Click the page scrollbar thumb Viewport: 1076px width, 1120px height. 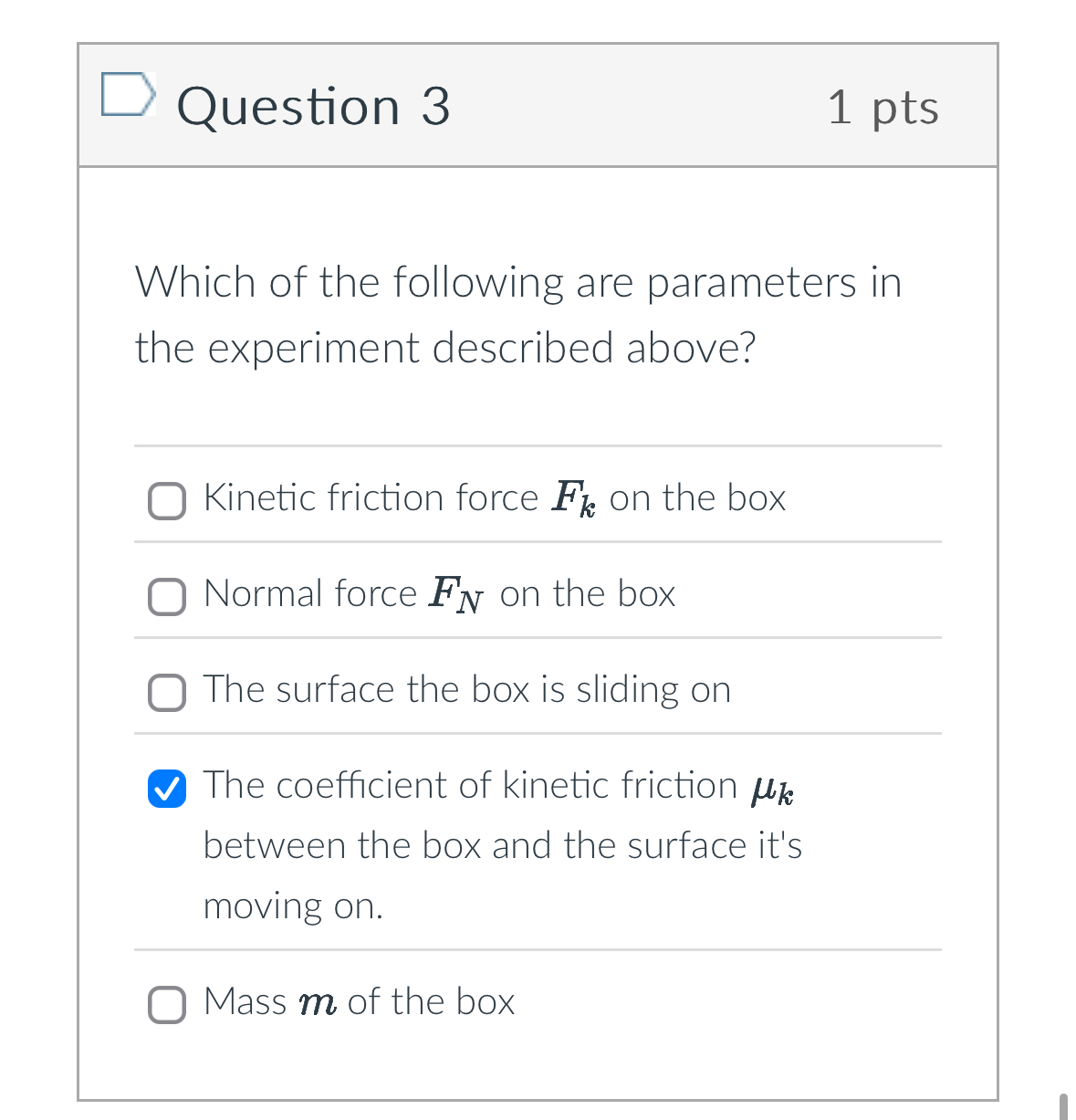[x=1063, y=1105]
